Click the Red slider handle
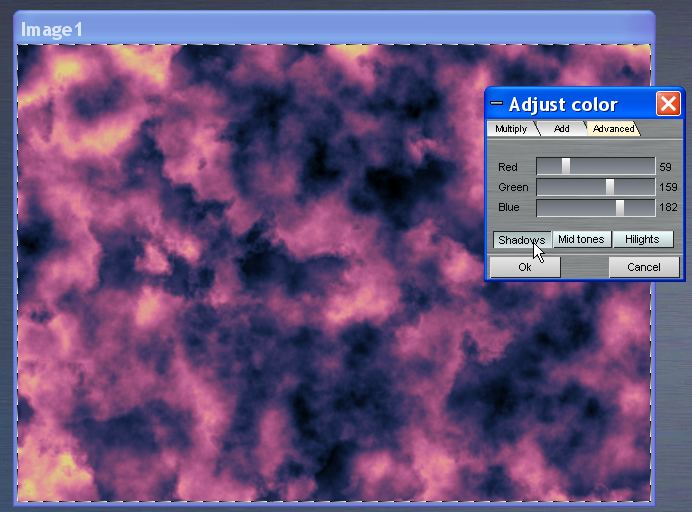 click(x=566, y=167)
